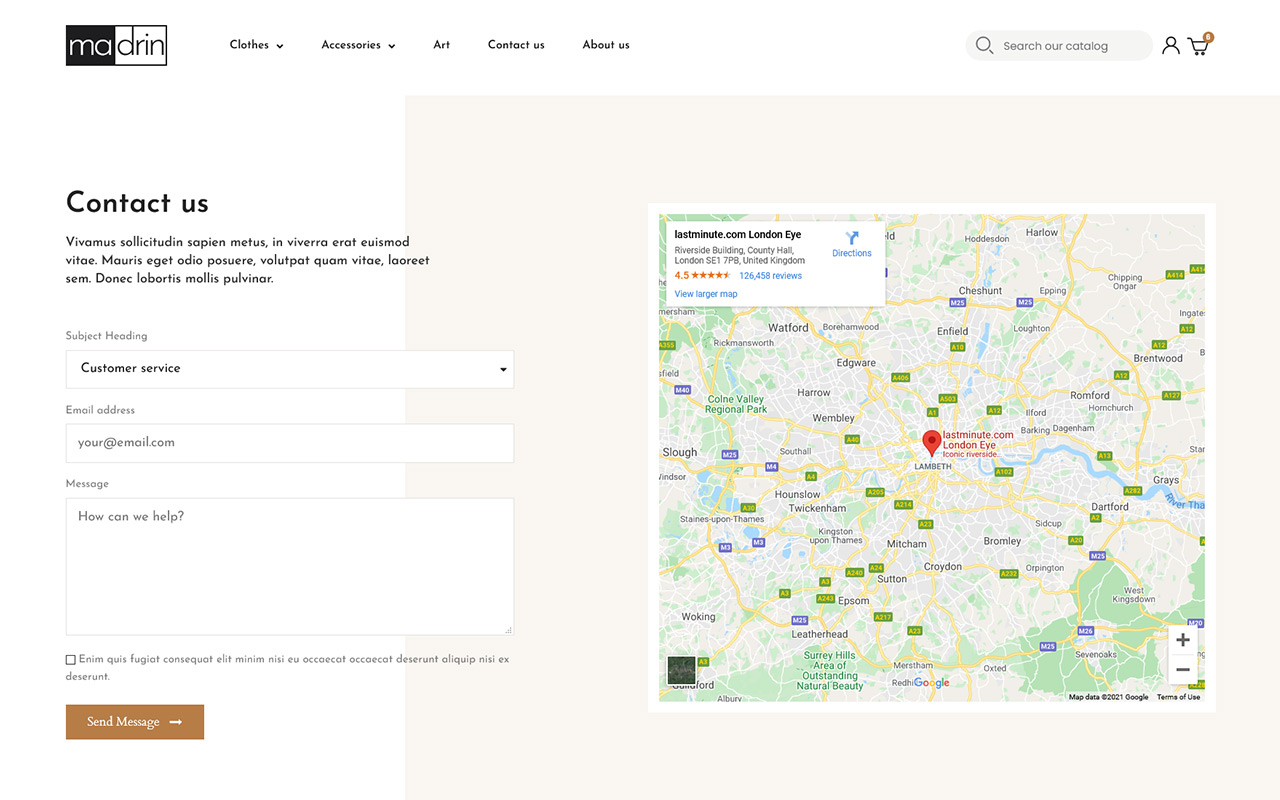Click the message box resize handle
1280x800 pixels.
tap(508, 630)
